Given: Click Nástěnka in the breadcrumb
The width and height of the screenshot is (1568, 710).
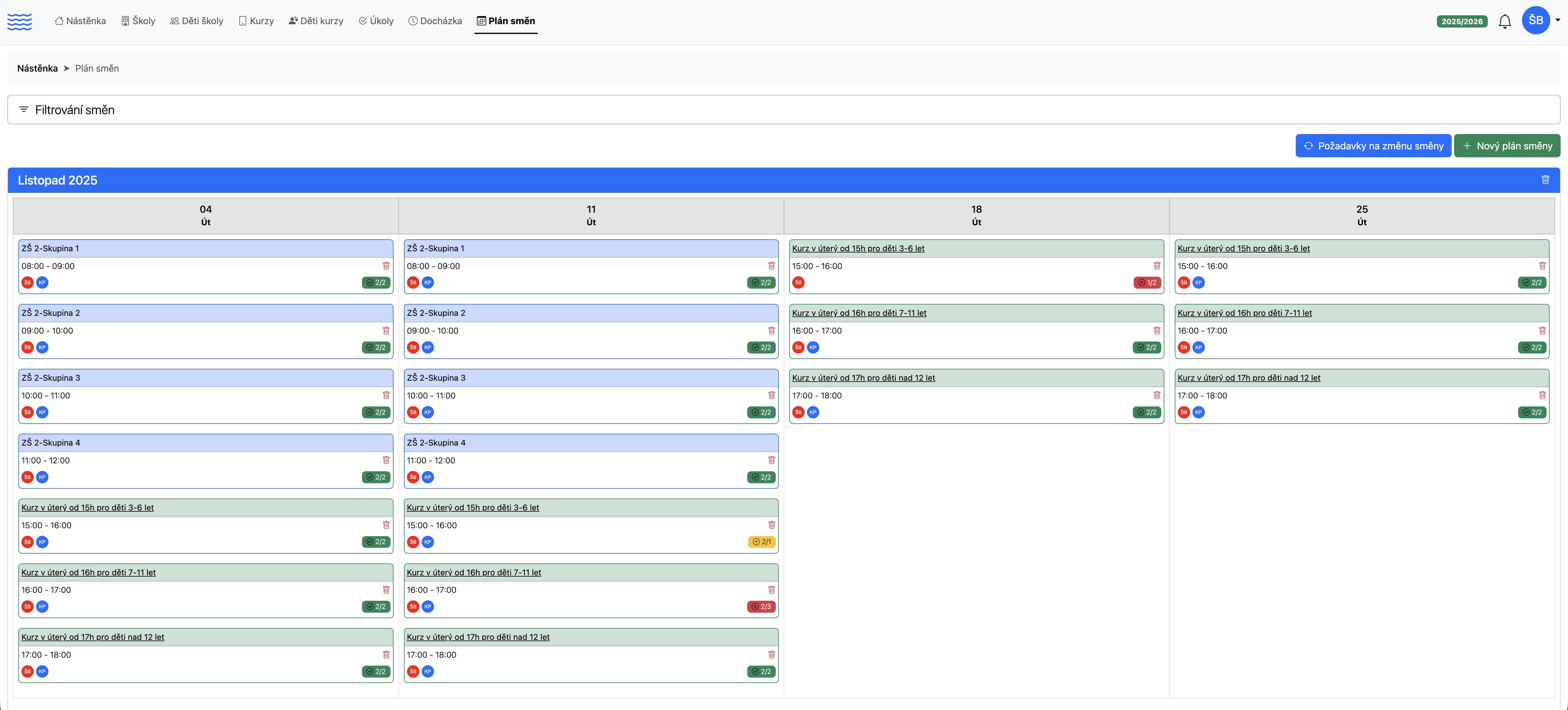Looking at the screenshot, I should click(x=37, y=68).
